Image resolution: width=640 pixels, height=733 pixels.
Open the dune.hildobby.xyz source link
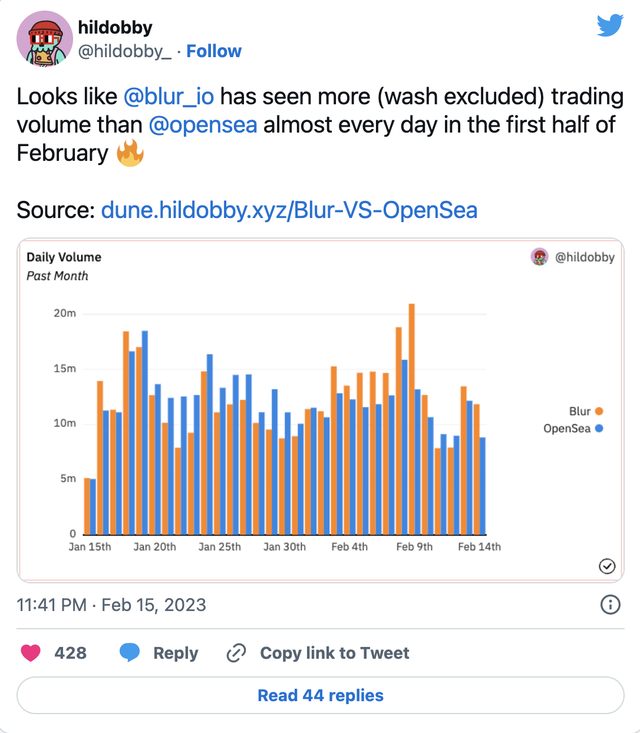point(289,210)
